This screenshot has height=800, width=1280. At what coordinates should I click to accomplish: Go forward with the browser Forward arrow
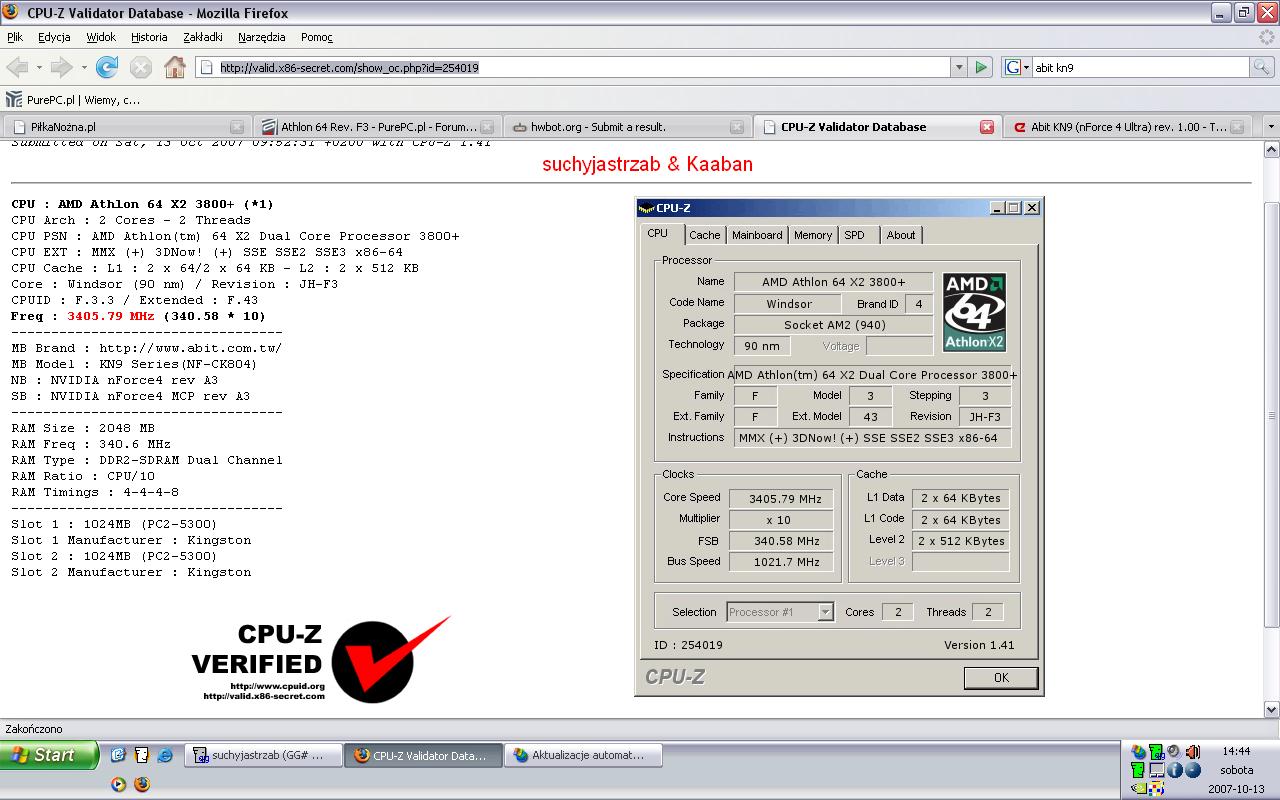[x=62, y=67]
